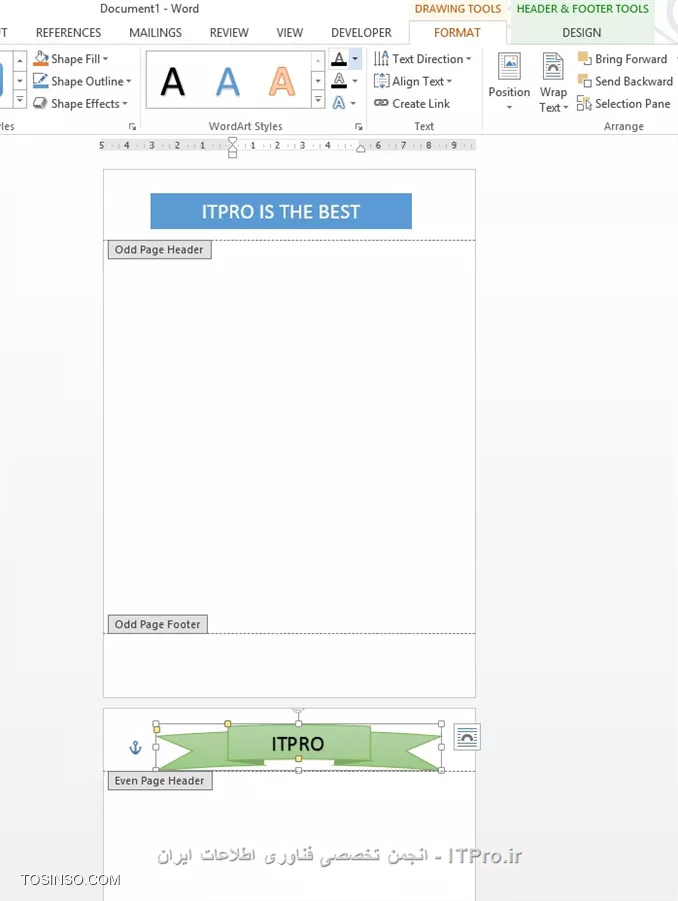The height and width of the screenshot is (901, 678).
Task: Open Shape Styles dialog launcher
Action: pos(133,126)
